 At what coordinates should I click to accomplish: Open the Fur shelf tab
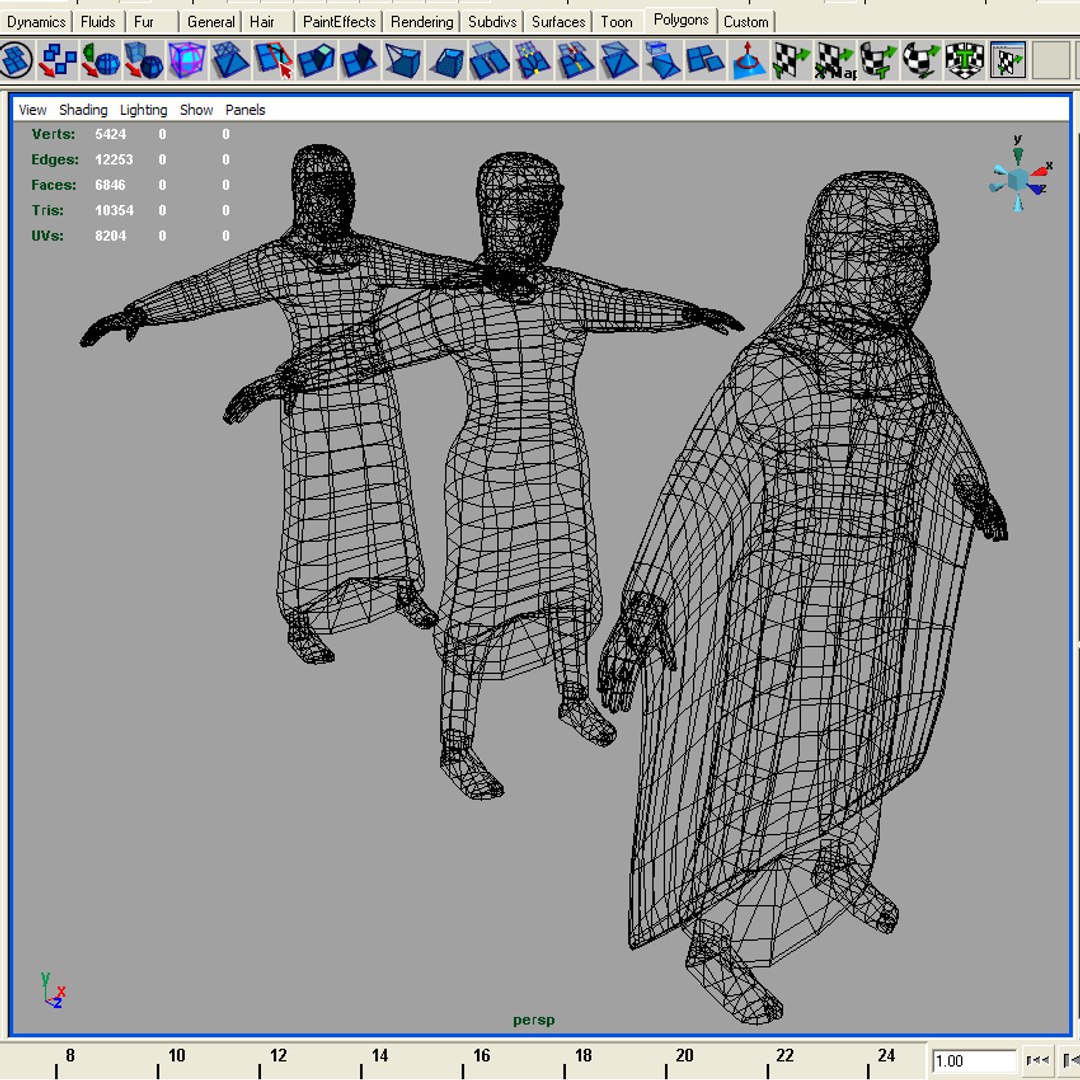(143, 22)
